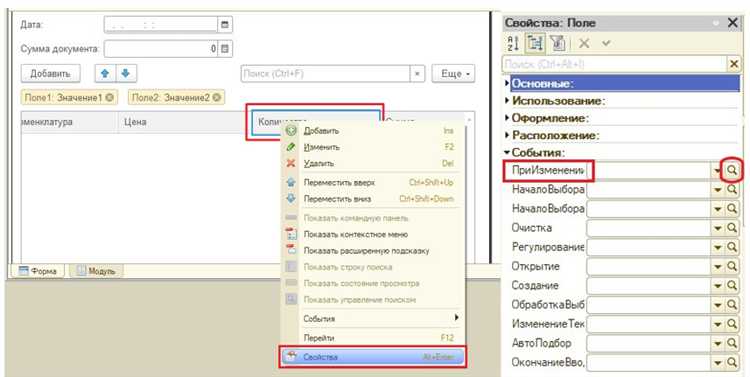Open calculator icon beside Сумма документа field
This screenshot has width=750, height=377.
[225, 48]
